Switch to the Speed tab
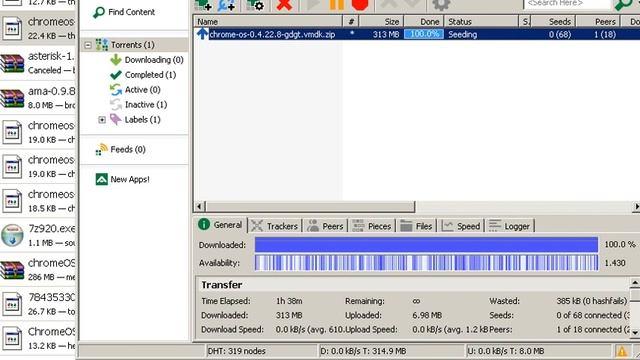Image resolution: width=640 pixels, height=360 pixels. [x=461, y=226]
